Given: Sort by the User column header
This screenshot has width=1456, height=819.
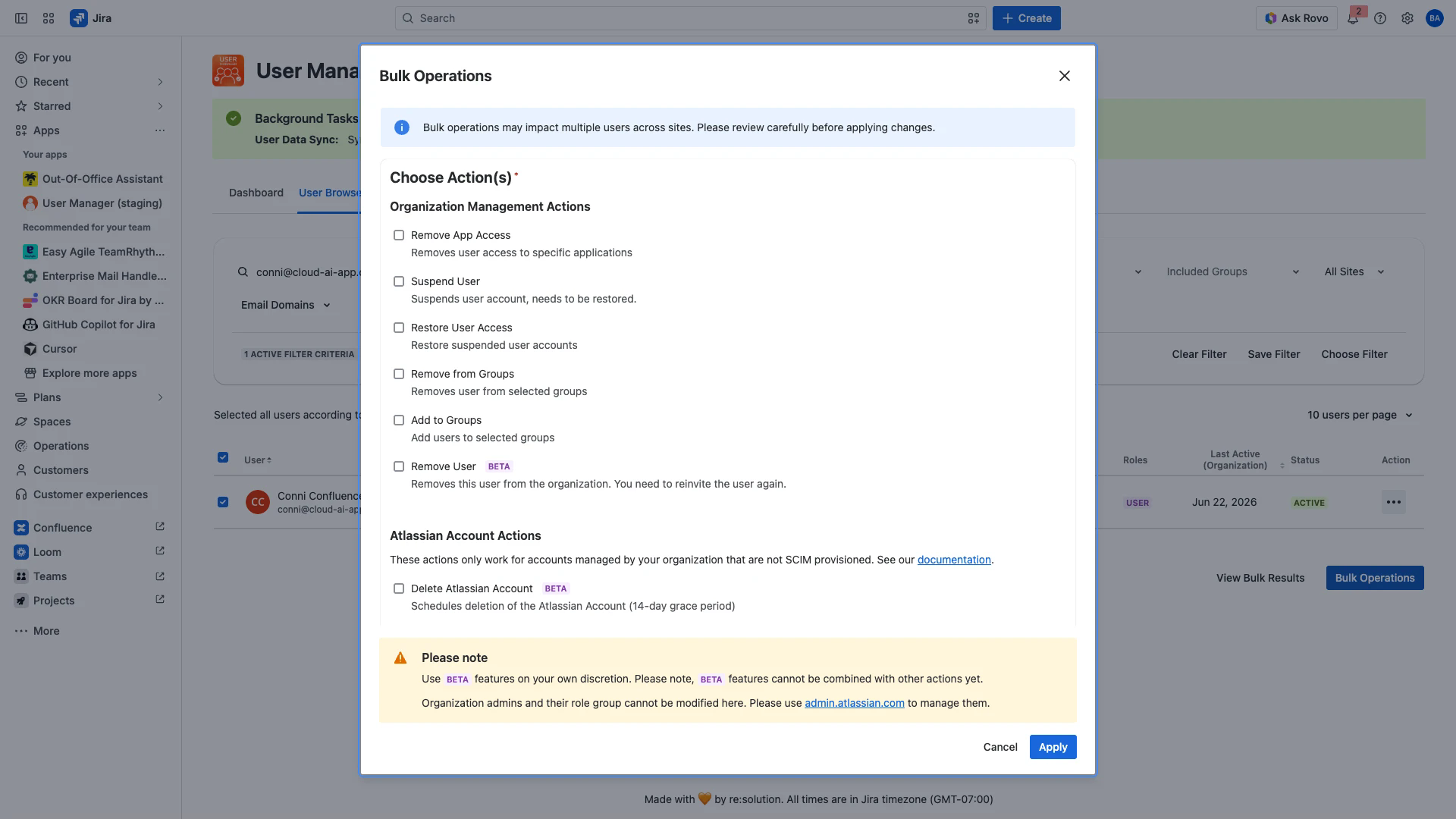Looking at the screenshot, I should coord(258,460).
